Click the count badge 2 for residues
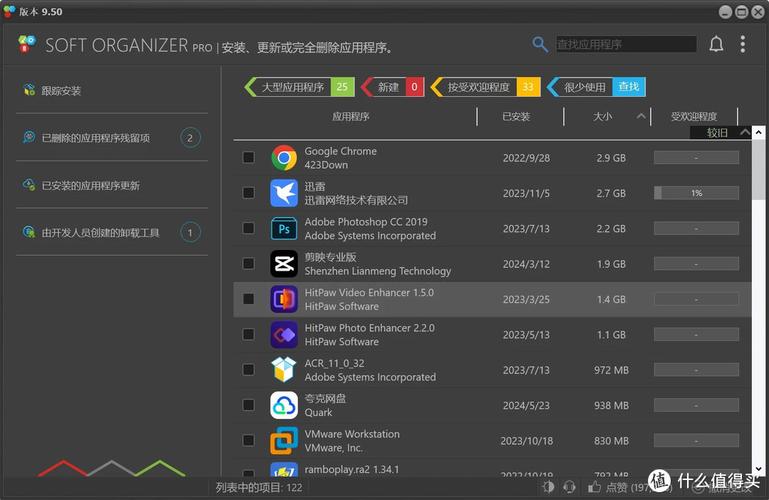The width and height of the screenshot is (769, 500). point(190,138)
